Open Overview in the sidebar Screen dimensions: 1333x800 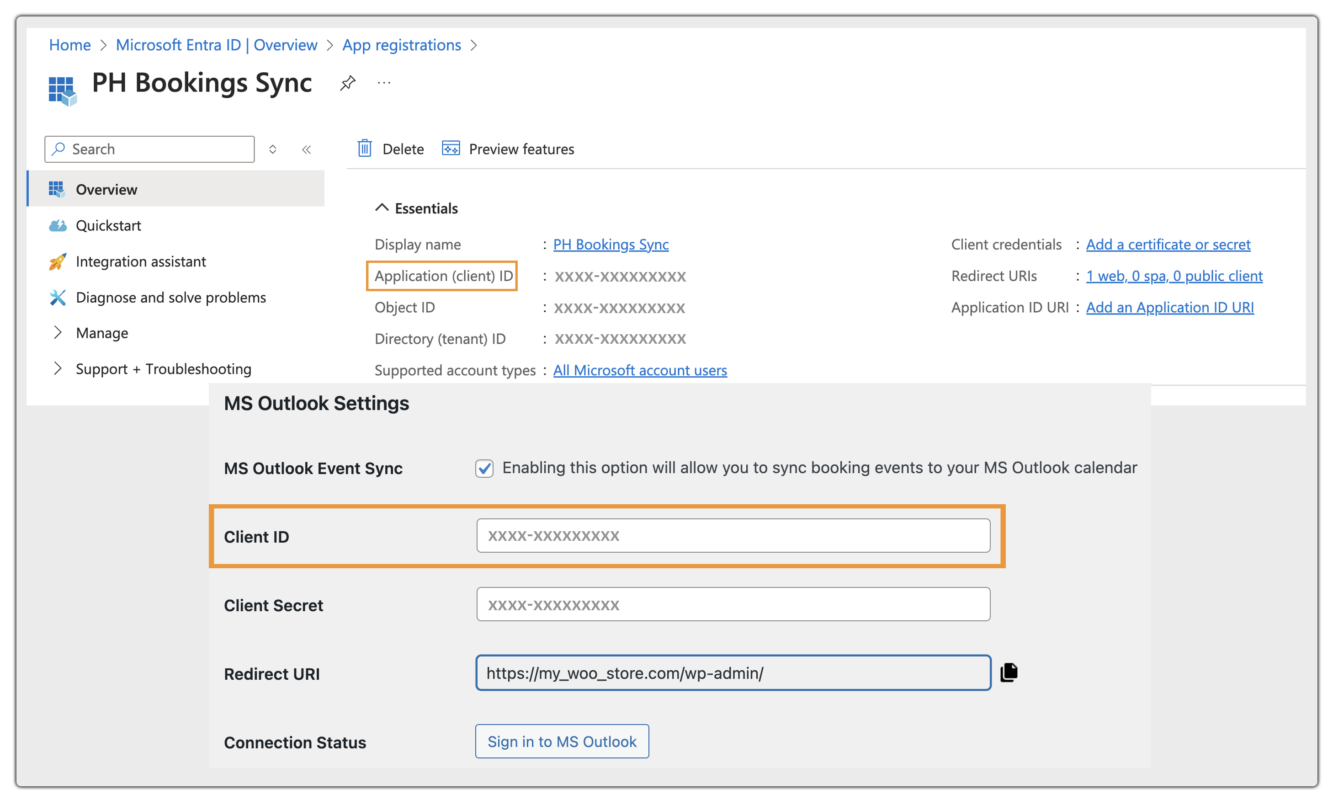click(176, 189)
